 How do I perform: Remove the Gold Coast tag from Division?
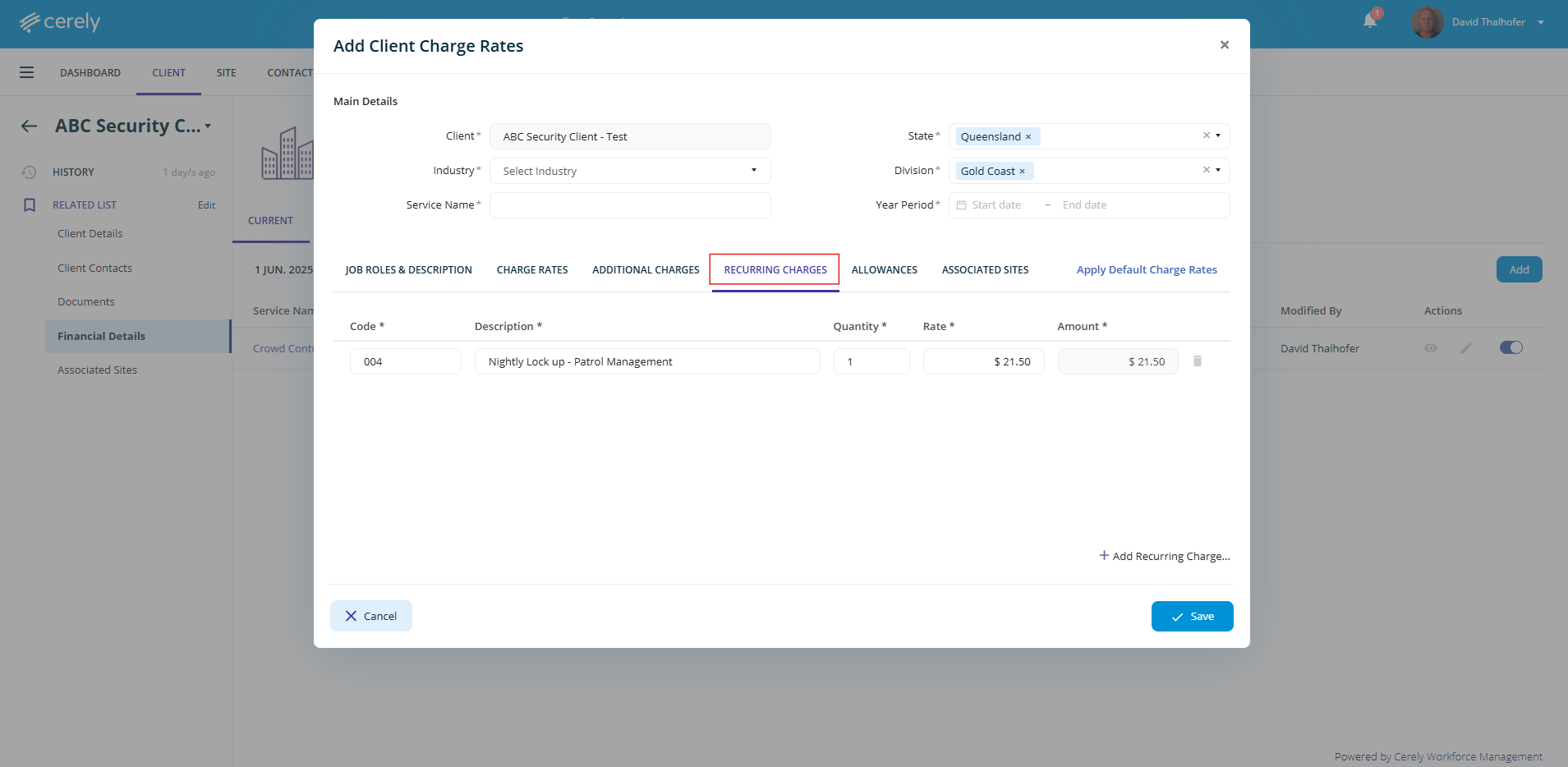(1022, 172)
